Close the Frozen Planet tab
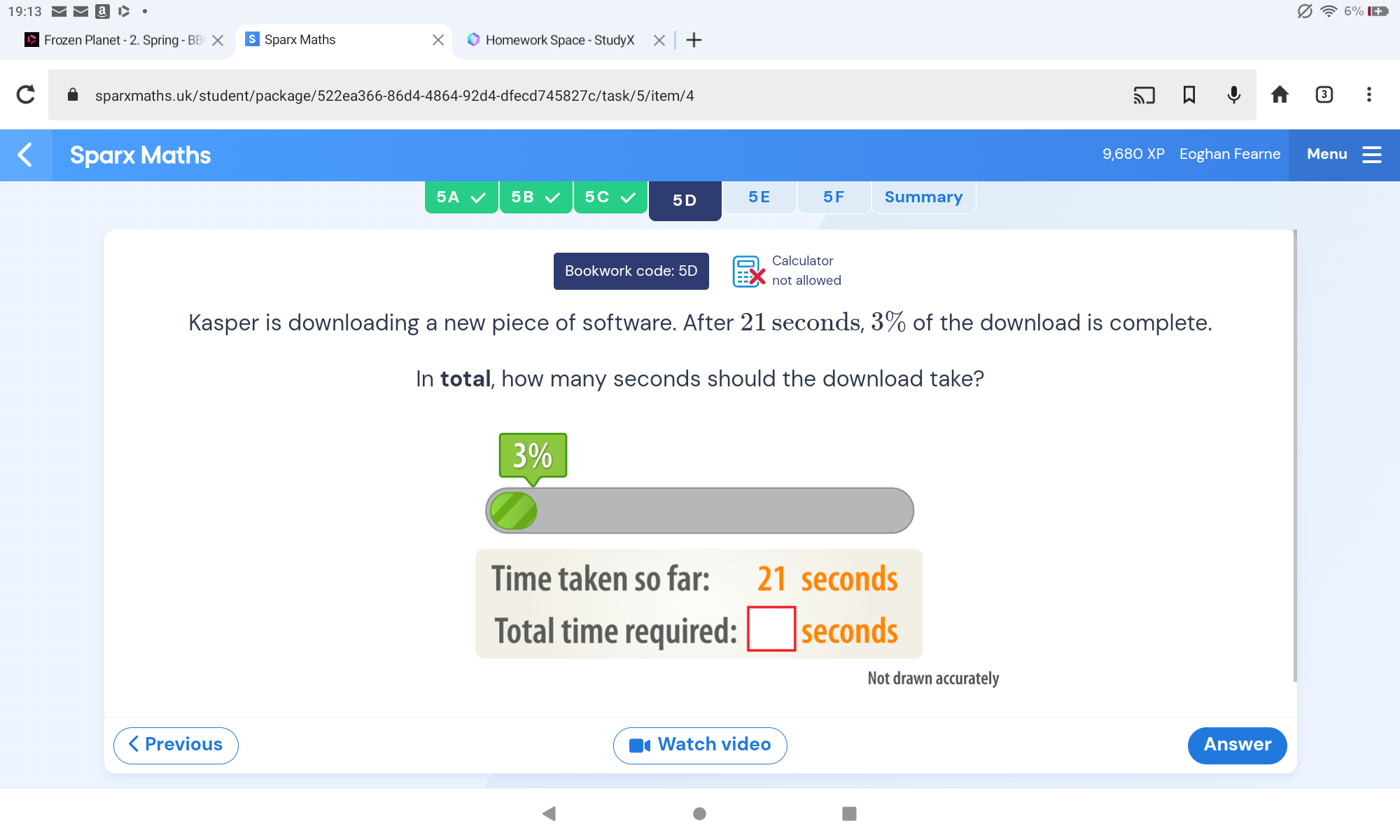Image resolution: width=1400 pixels, height=840 pixels. click(218, 41)
